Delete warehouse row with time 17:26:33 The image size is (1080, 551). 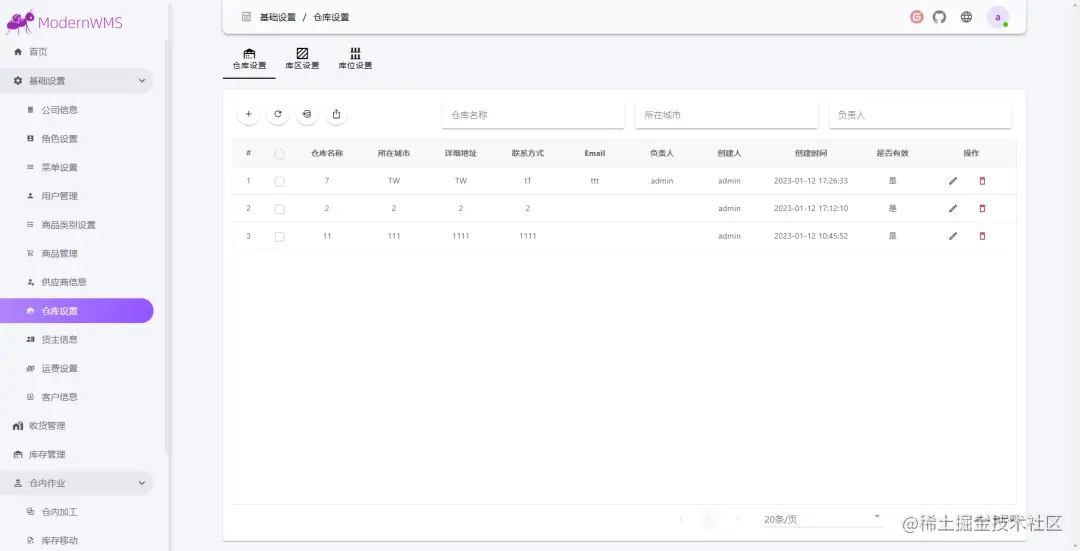982,181
